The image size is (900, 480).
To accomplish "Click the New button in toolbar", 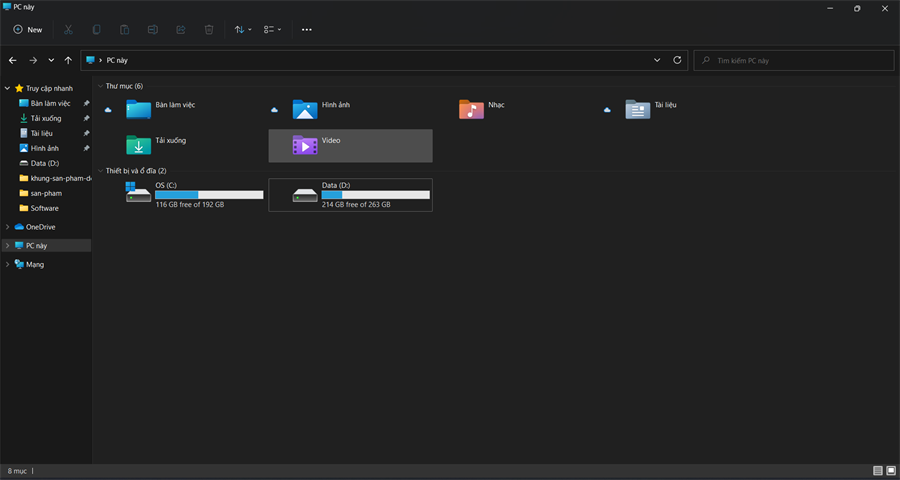I will pyautogui.click(x=28, y=29).
